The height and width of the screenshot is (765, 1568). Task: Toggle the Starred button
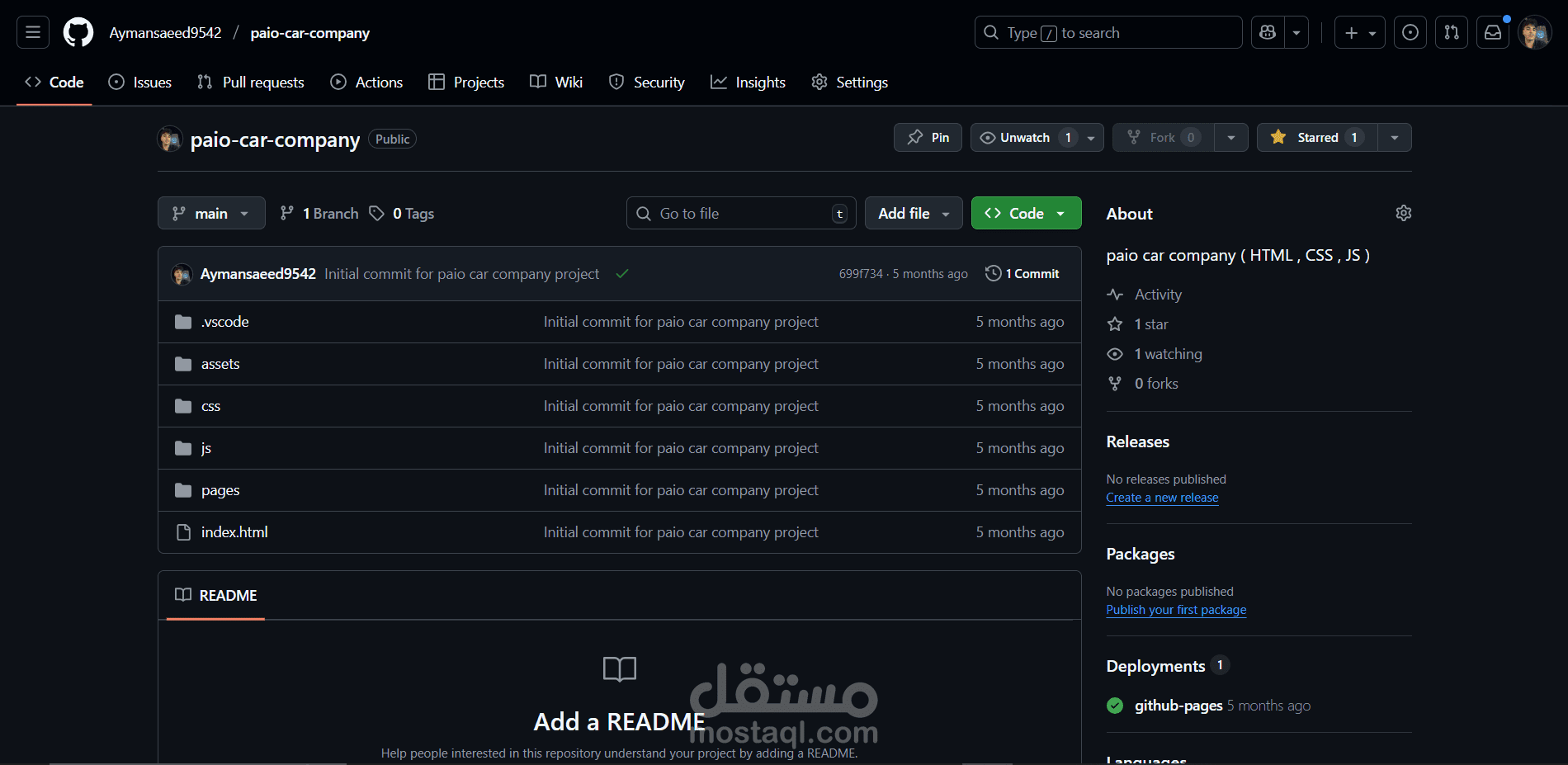tap(1317, 138)
